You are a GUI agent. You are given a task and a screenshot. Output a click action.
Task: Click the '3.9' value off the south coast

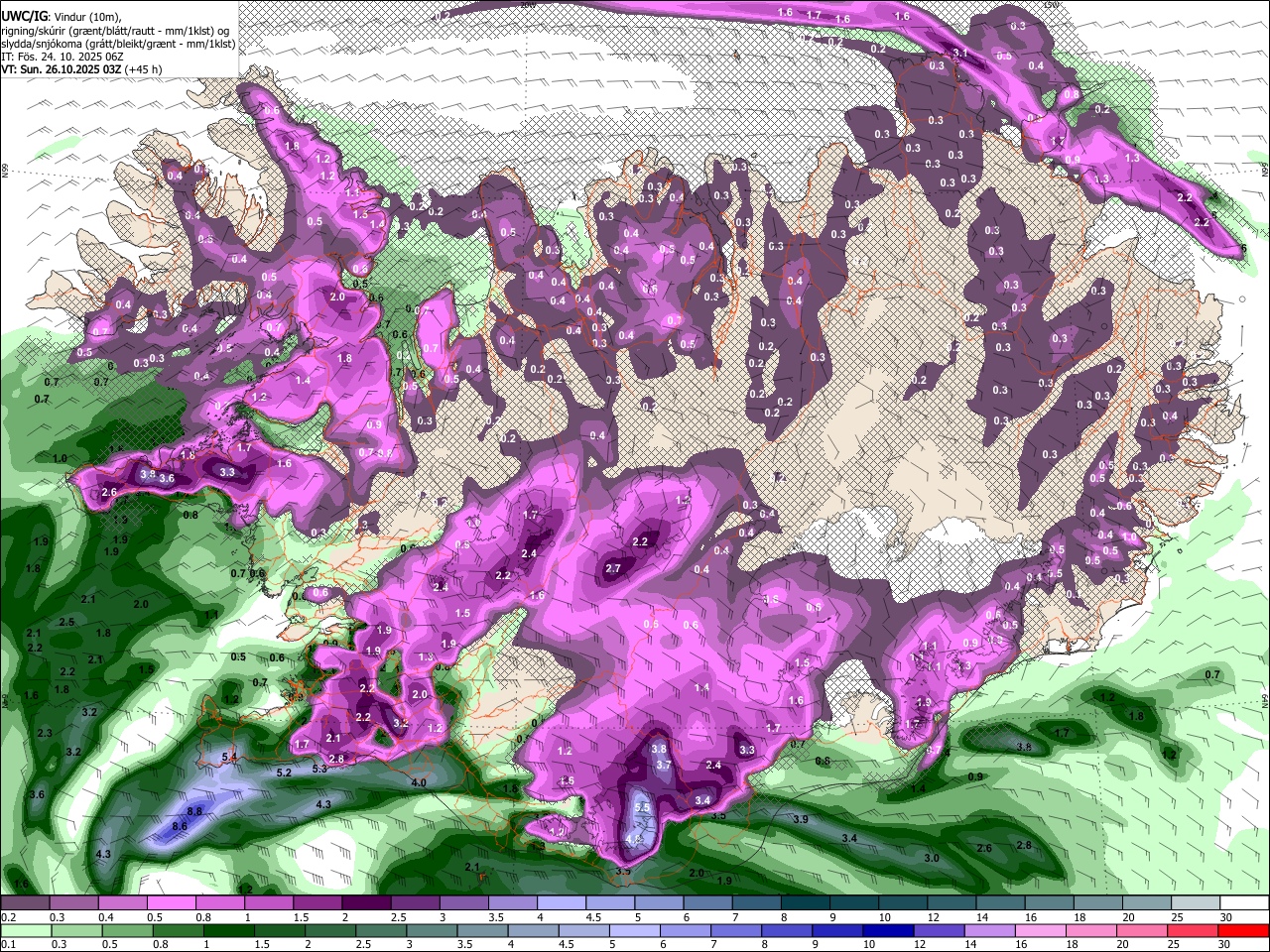(x=801, y=819)
